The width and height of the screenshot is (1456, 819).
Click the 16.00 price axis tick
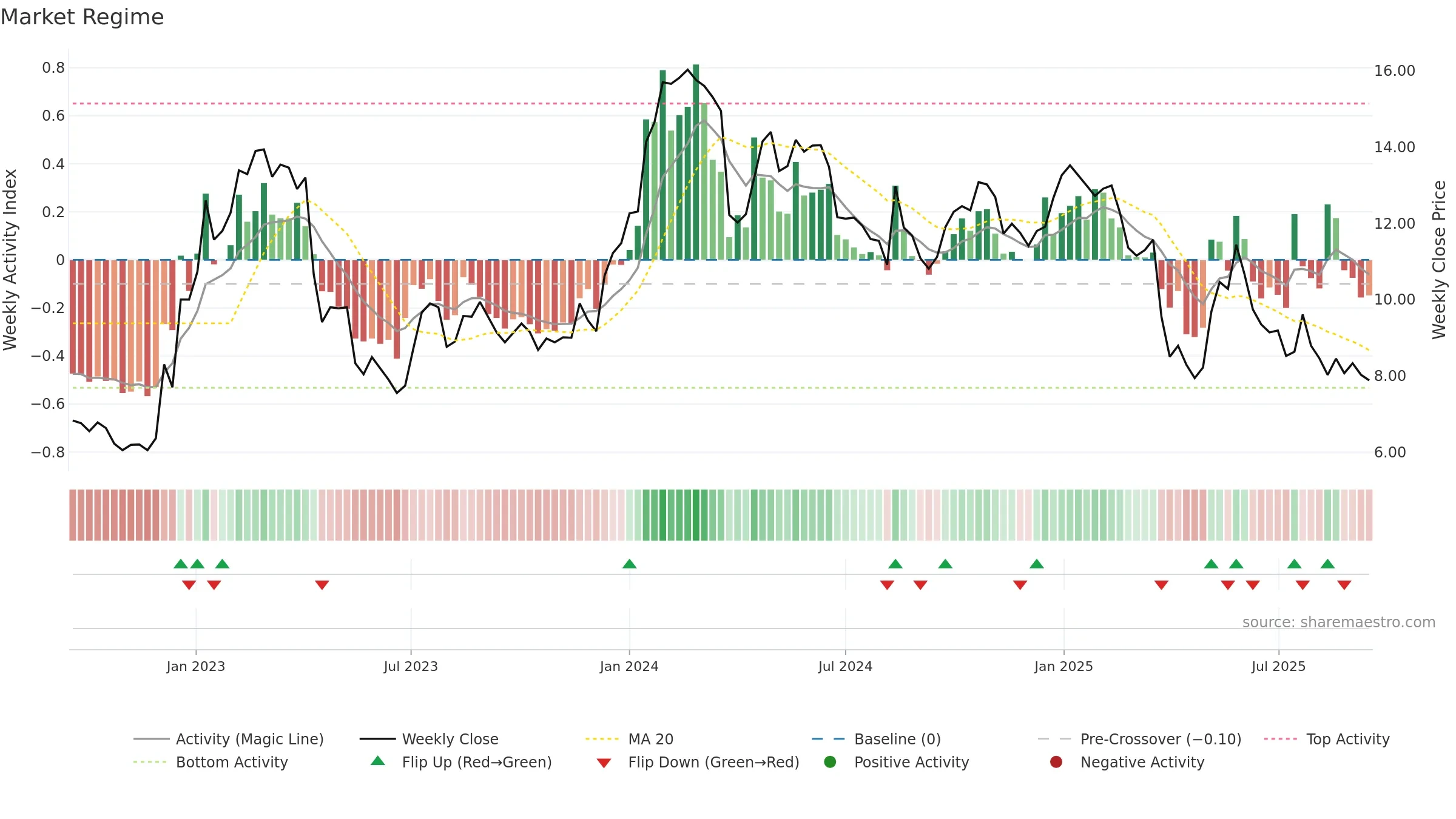tap(1395, 70)
